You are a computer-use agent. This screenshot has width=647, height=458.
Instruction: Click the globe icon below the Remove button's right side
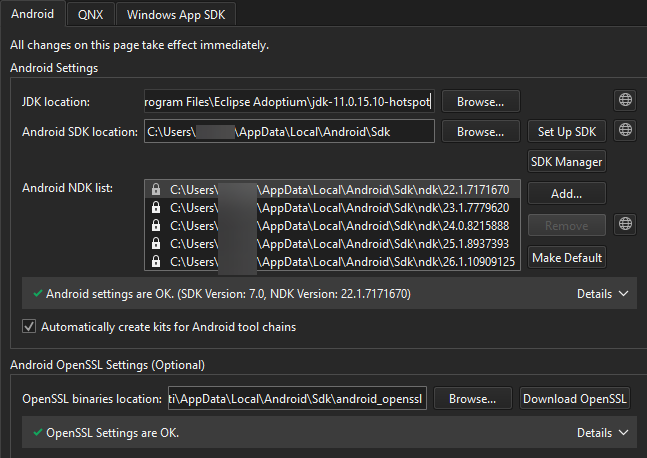(x=625, y=224)
